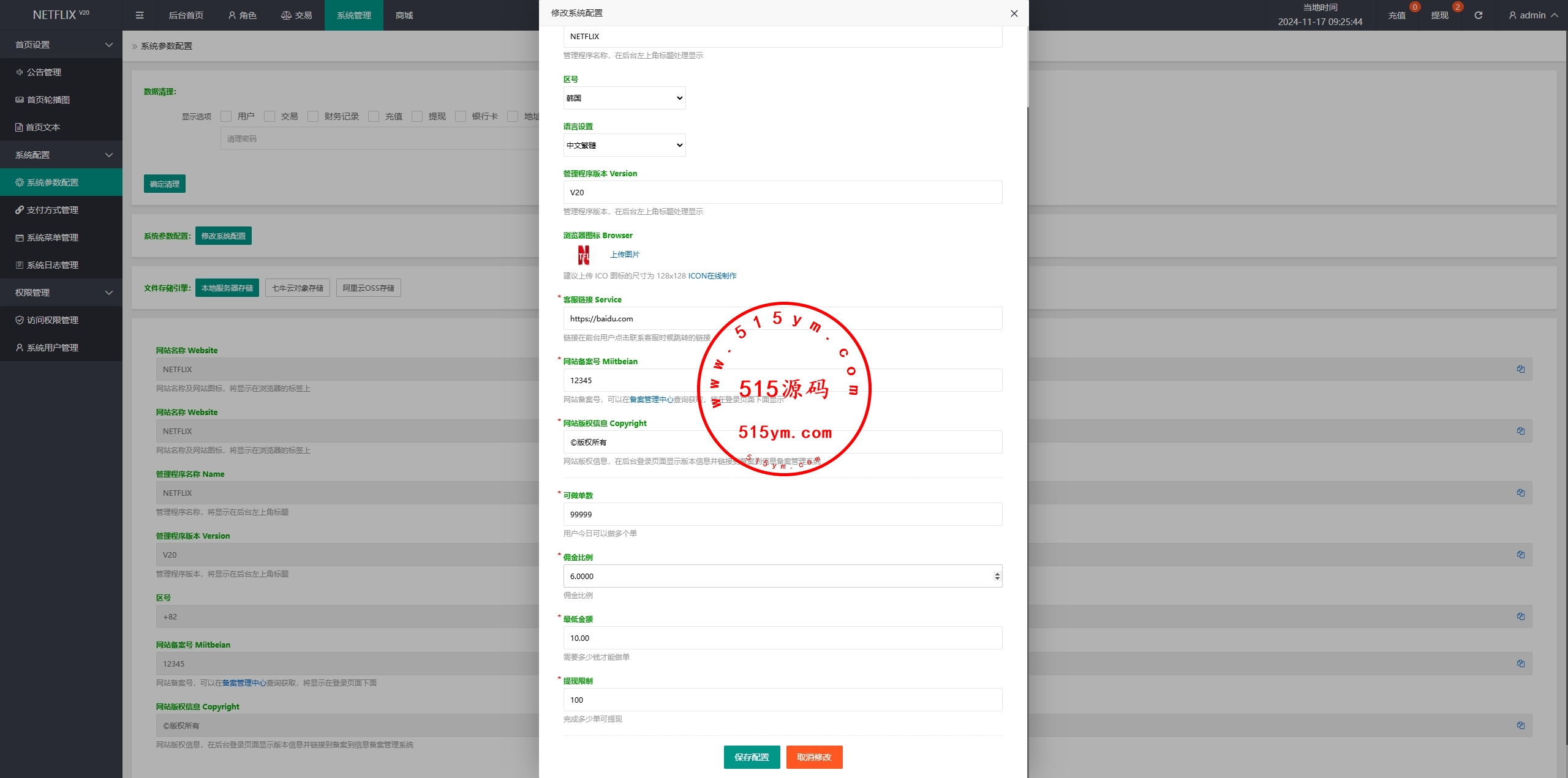Click the Netflix browser favicon thumbnail
The height and width of the screenshot is (778, 1568).
pyautogui.click(x=584, y=255)
